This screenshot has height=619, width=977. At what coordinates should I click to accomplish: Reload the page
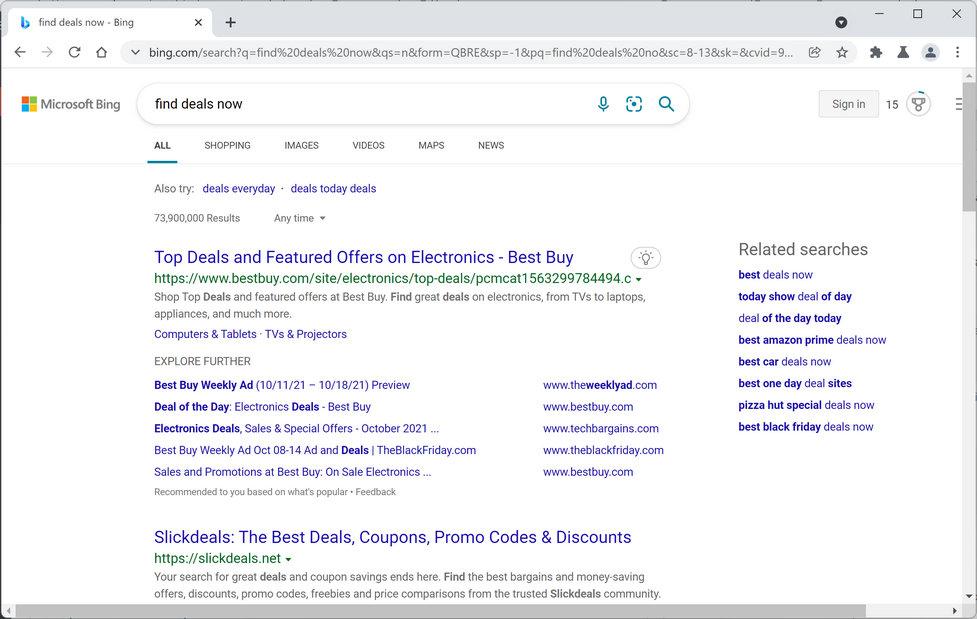click(74, 52)
